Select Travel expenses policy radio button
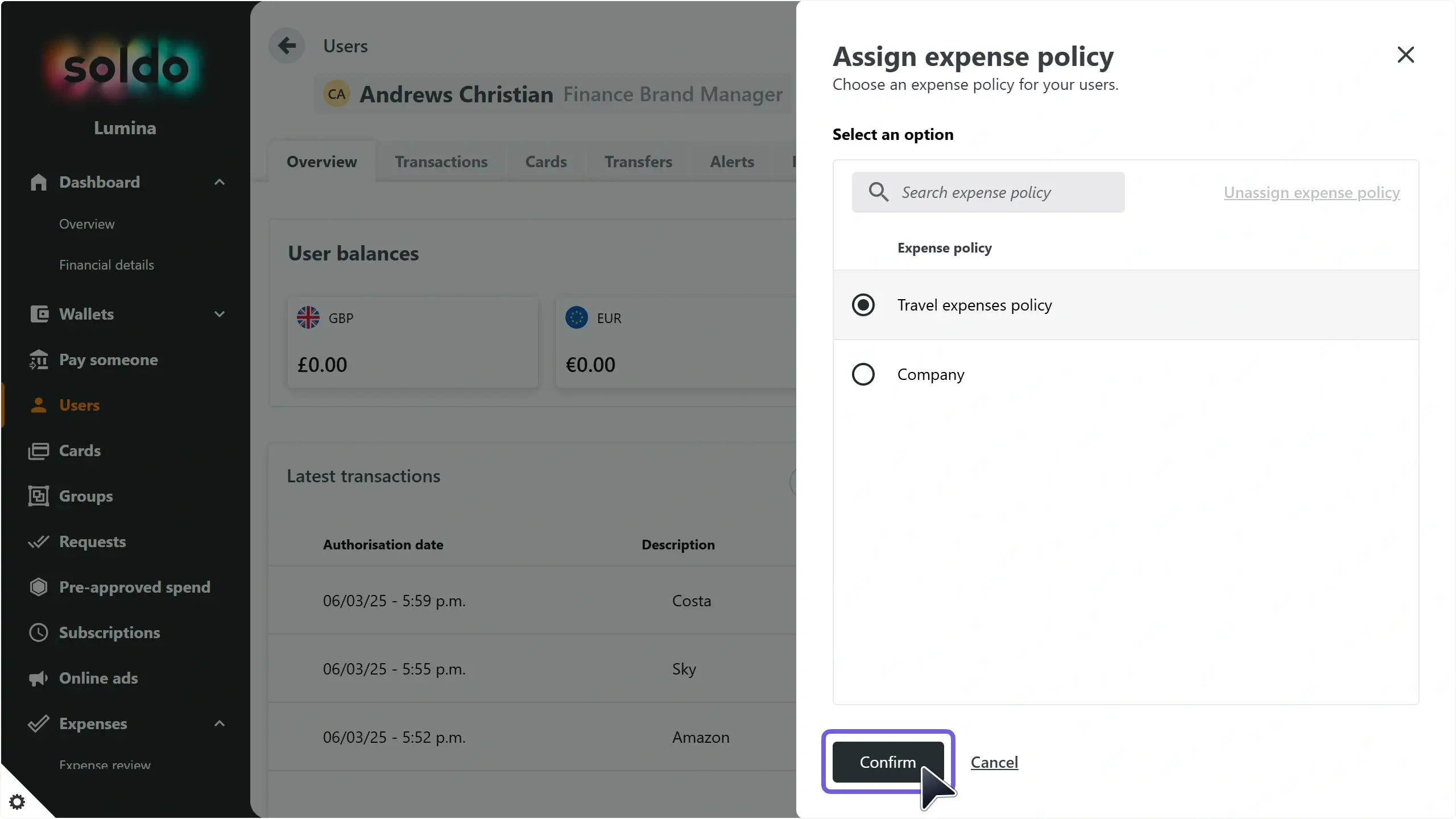The image size is (1456, 819). coord(863,305)
